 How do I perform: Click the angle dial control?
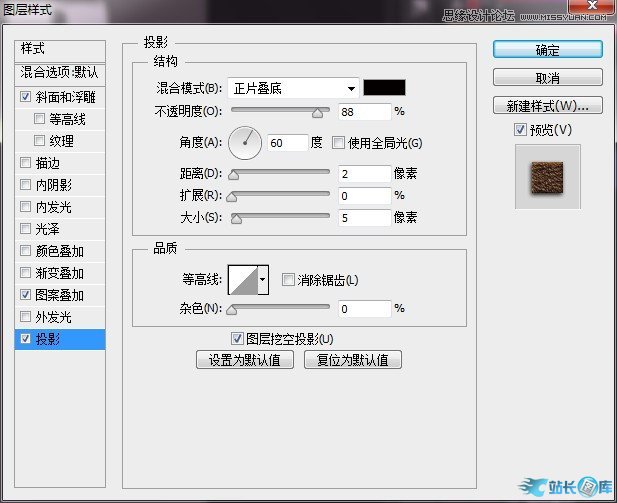(x=244, y=143)
